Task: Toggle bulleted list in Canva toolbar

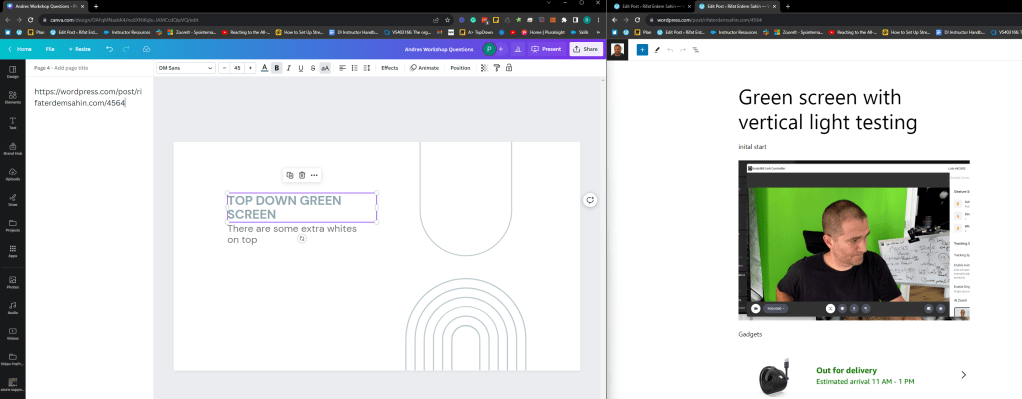Action: pyautogui.click(x=355, y=68)
